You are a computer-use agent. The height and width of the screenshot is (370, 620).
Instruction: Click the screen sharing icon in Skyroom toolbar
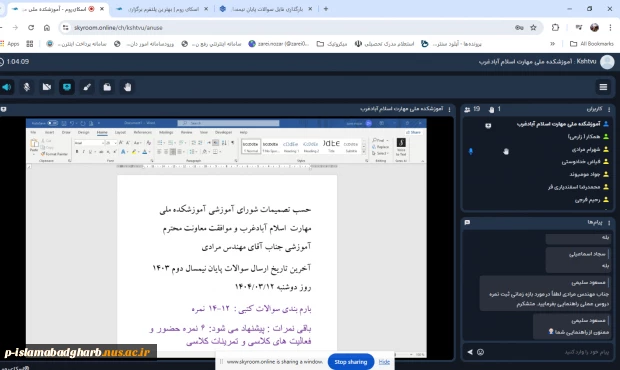coord(67,87)
